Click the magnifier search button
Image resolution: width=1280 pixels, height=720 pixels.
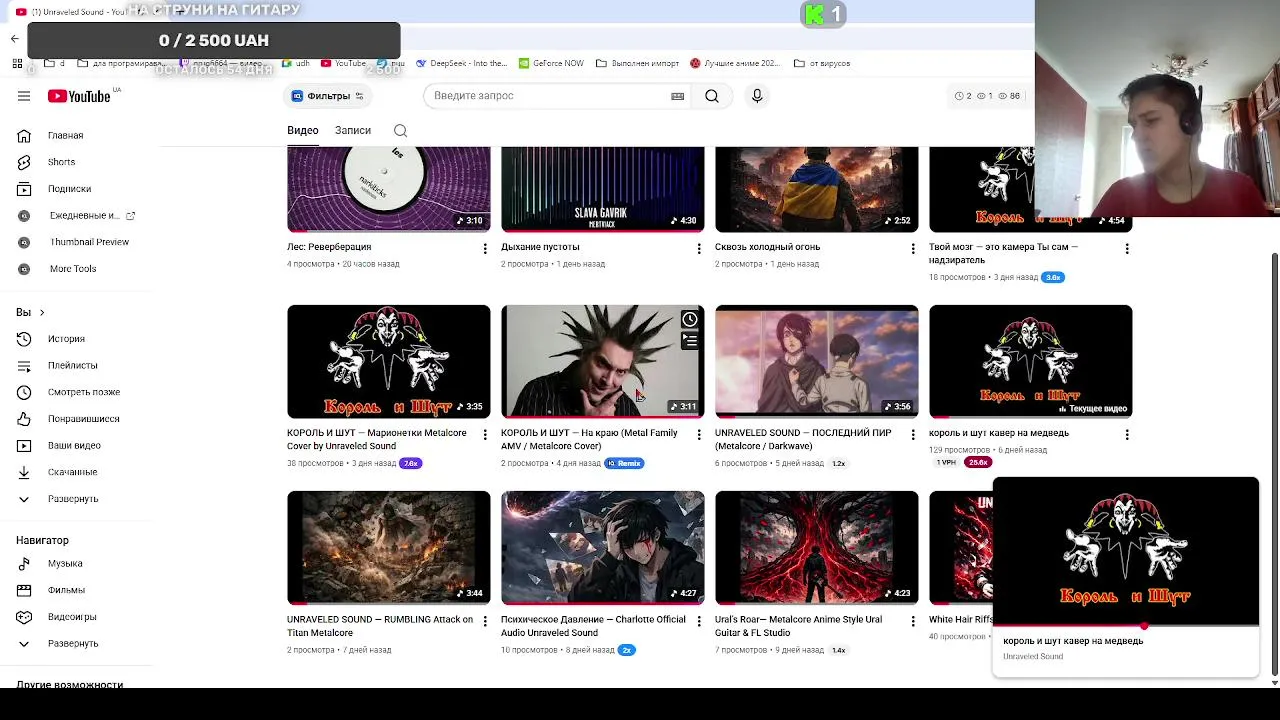pos(711,96)
